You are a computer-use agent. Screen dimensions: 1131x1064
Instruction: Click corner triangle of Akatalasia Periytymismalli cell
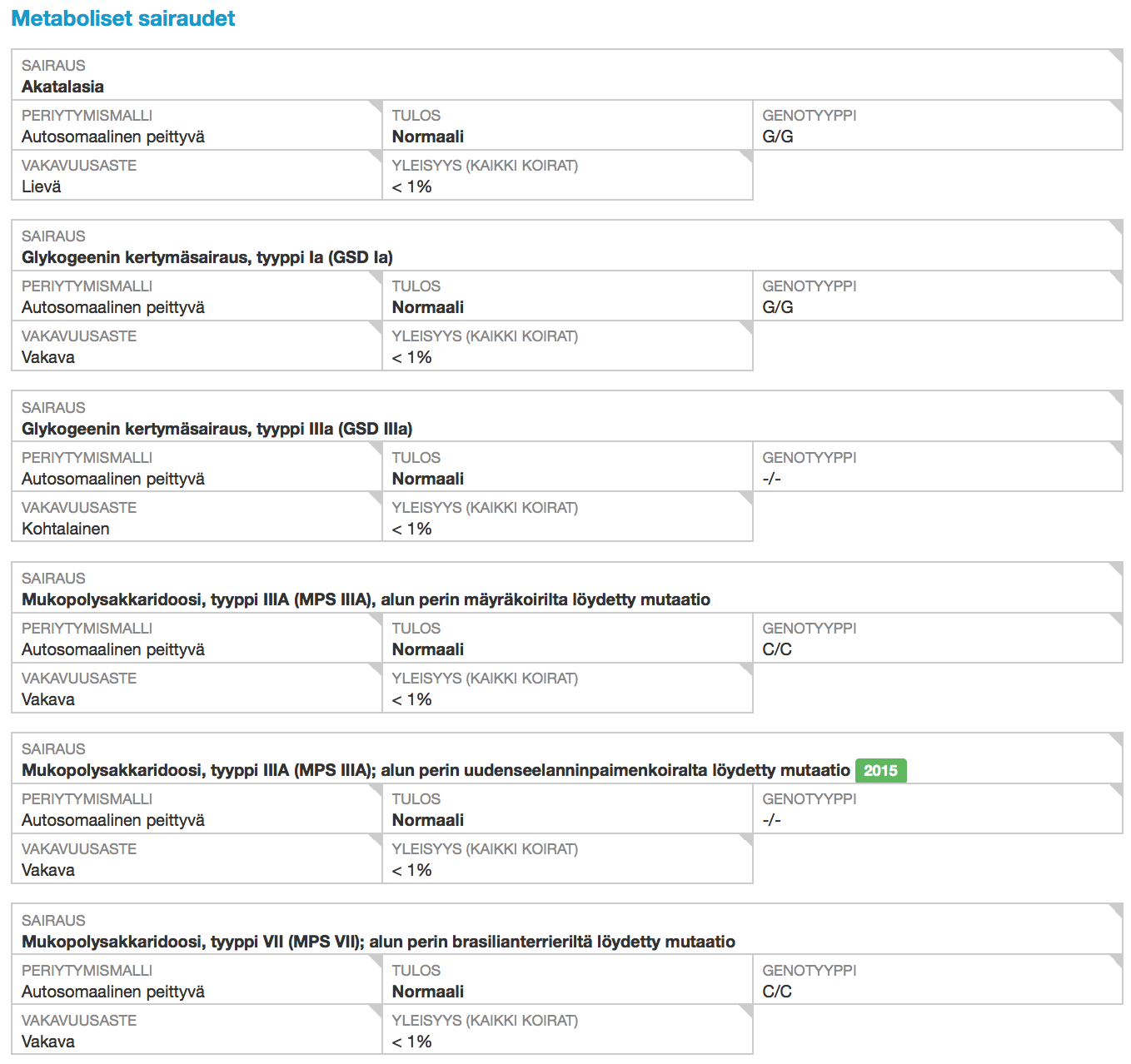click(376, 106)
